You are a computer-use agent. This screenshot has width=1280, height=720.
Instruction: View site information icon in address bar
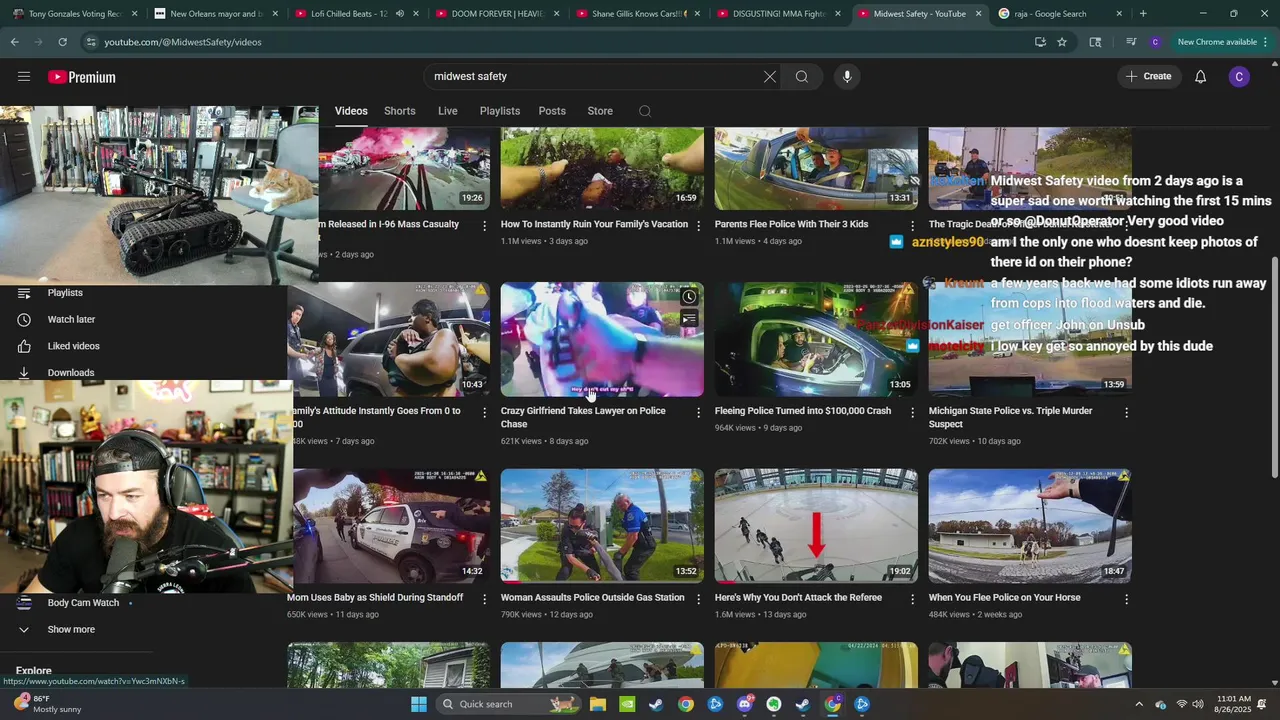(x=91, y=42)
